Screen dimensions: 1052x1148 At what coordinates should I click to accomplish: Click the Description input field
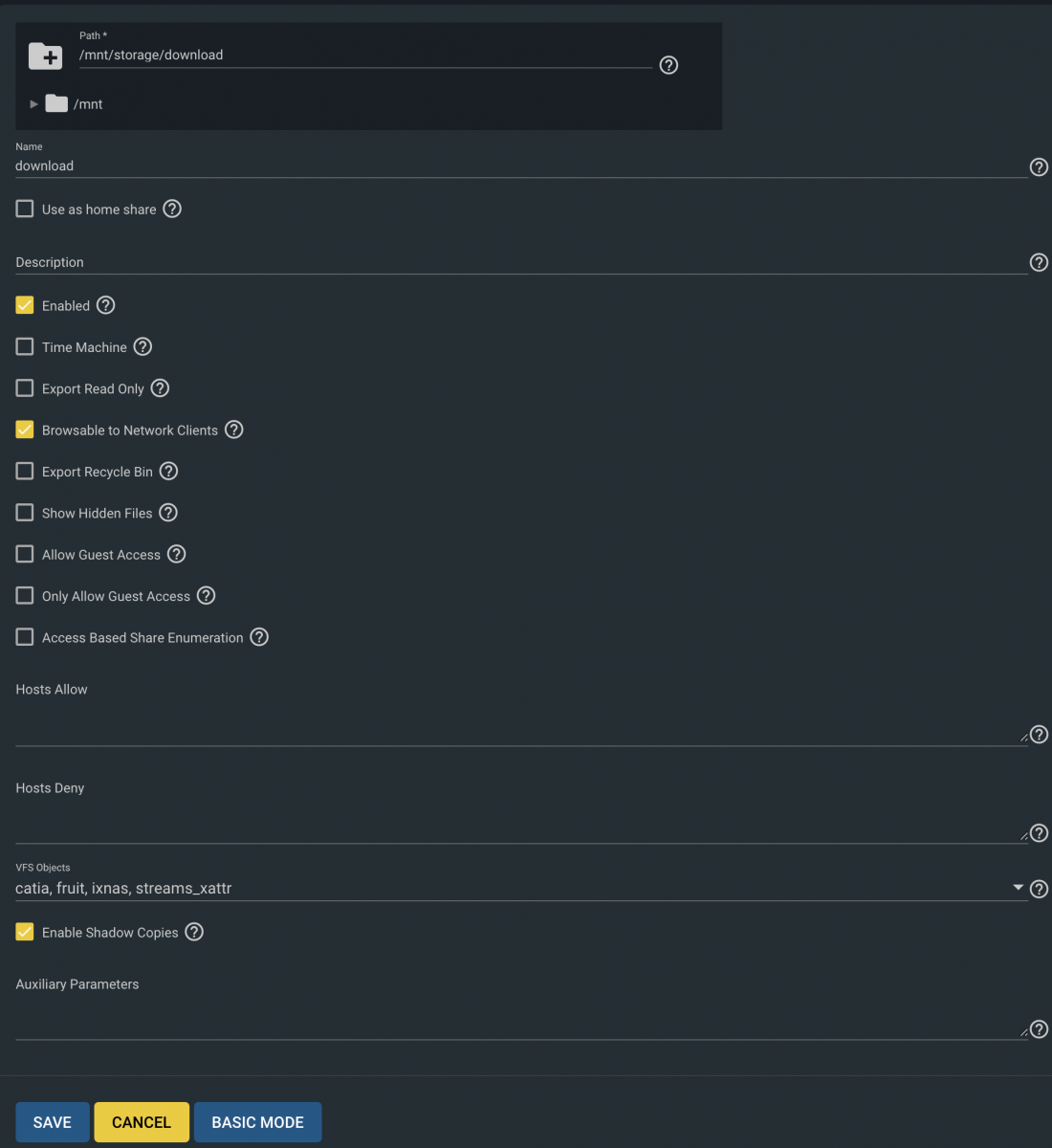point(521,262)
